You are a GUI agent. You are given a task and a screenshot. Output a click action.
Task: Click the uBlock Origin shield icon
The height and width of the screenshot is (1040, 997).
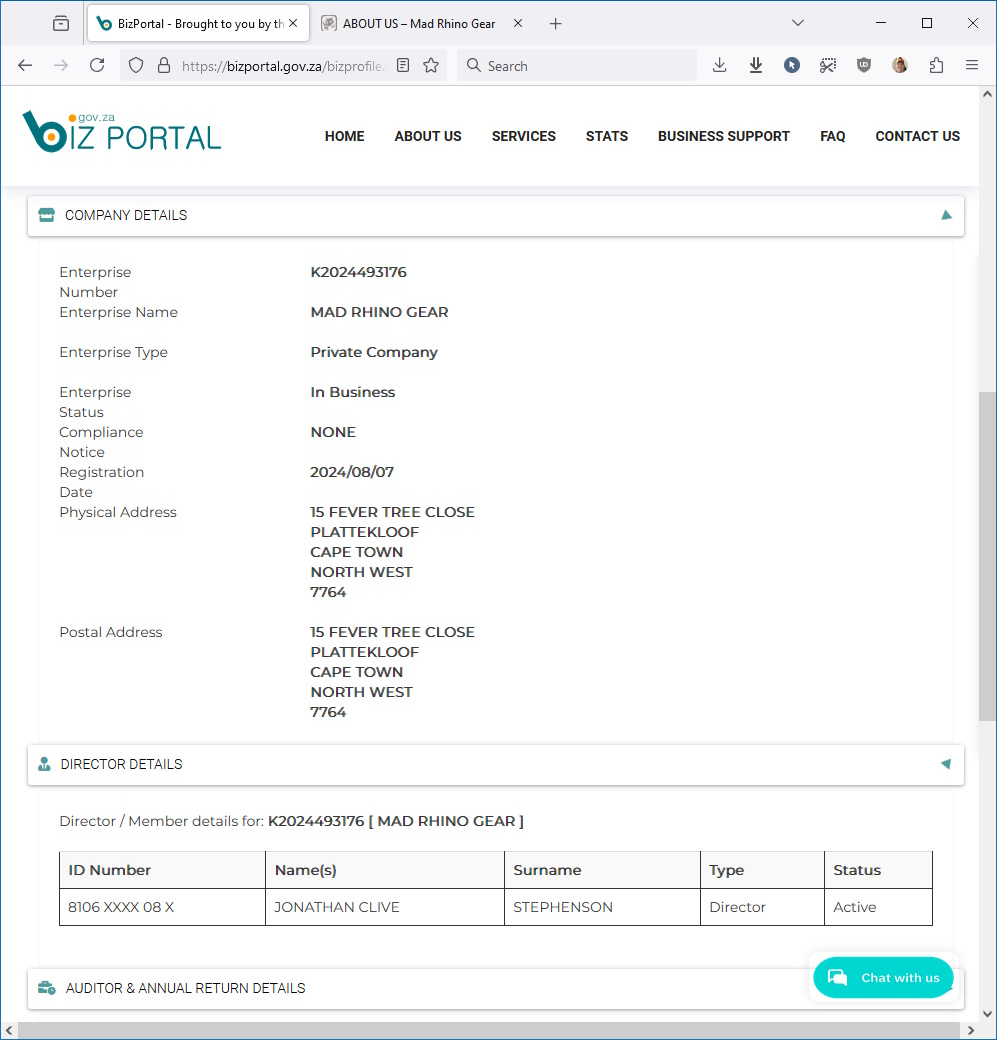[864, 66]
